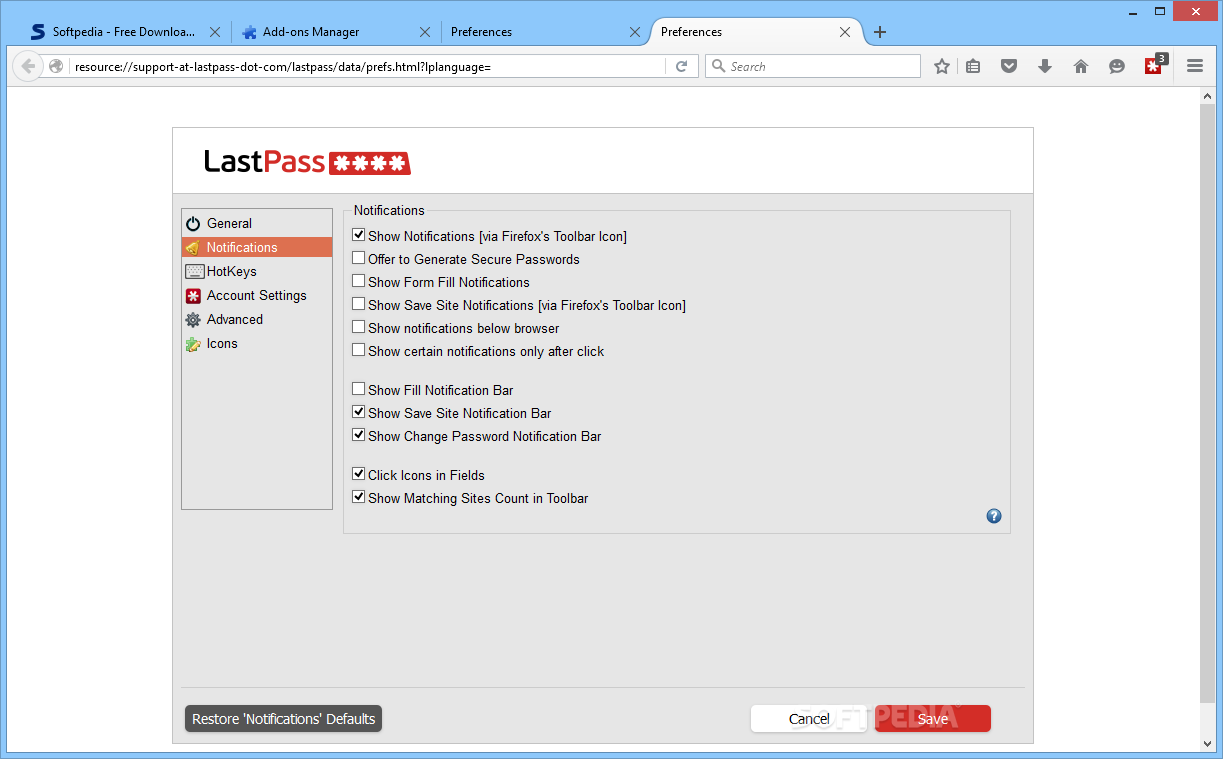Save page to Pocket icon
This screenshot has height=759, width=1223.
click(1009, 66)
